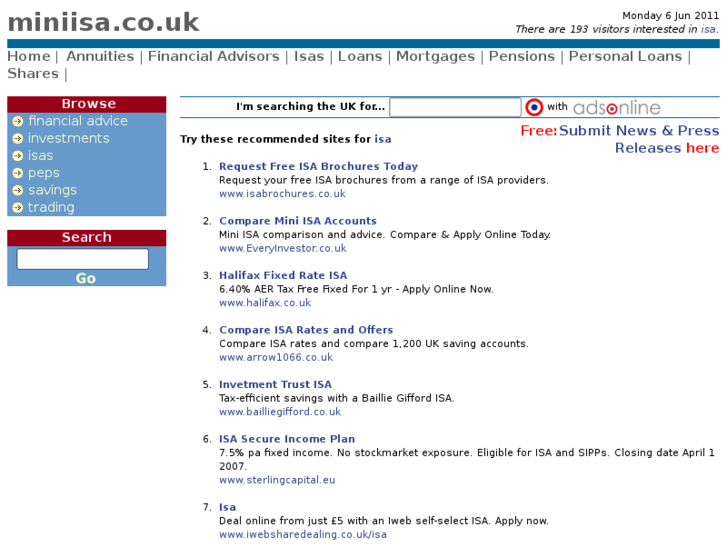Open the seventh result titled Isa

coord(227,507)
